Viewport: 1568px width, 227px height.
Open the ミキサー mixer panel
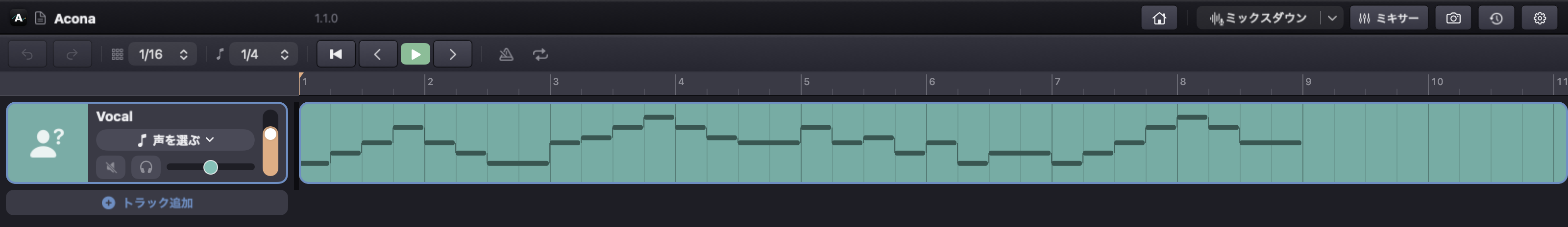click(x=1389, y=18)
